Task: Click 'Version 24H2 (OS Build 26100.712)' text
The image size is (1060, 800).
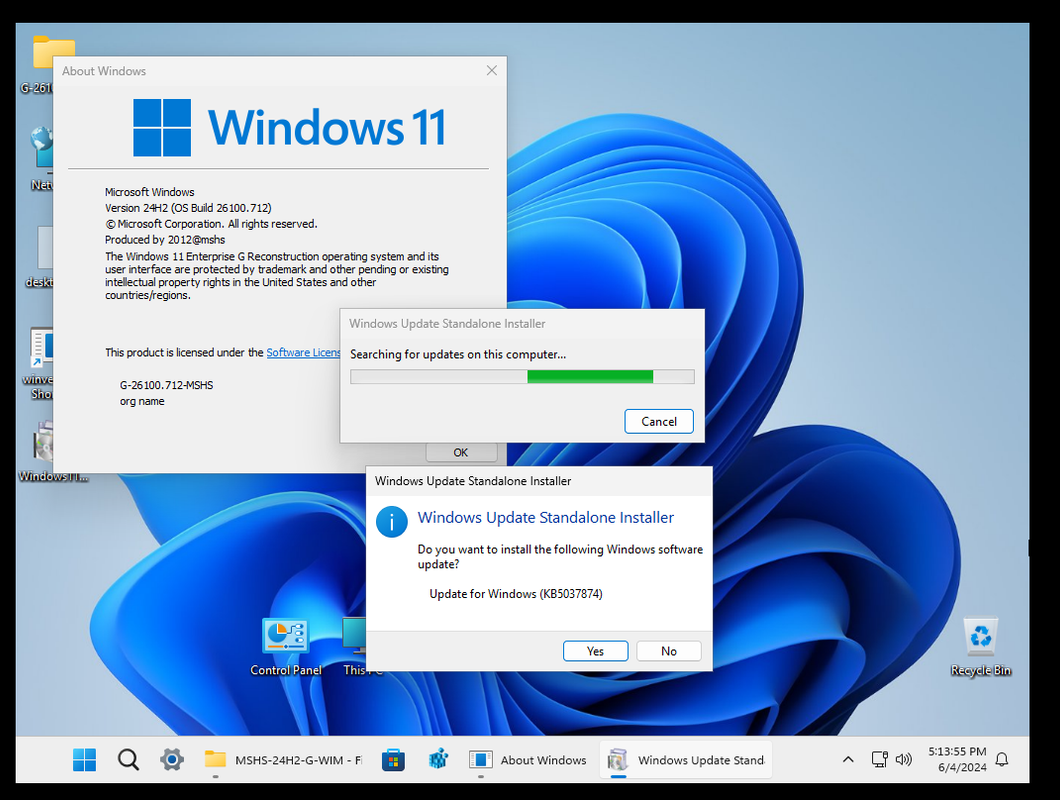Action: pyautogui.click(x=188, y=208)
